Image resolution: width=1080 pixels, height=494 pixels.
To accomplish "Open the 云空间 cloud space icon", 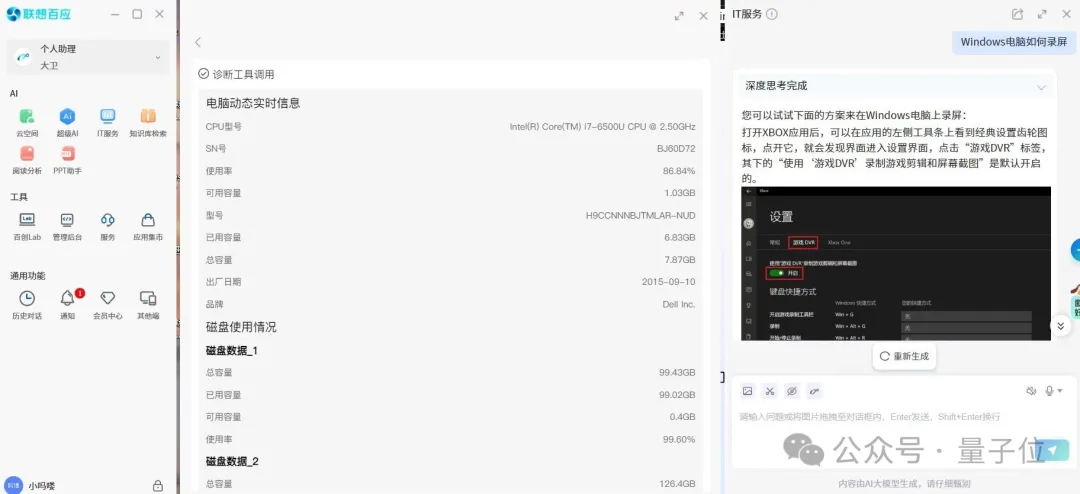I will 27,117.
